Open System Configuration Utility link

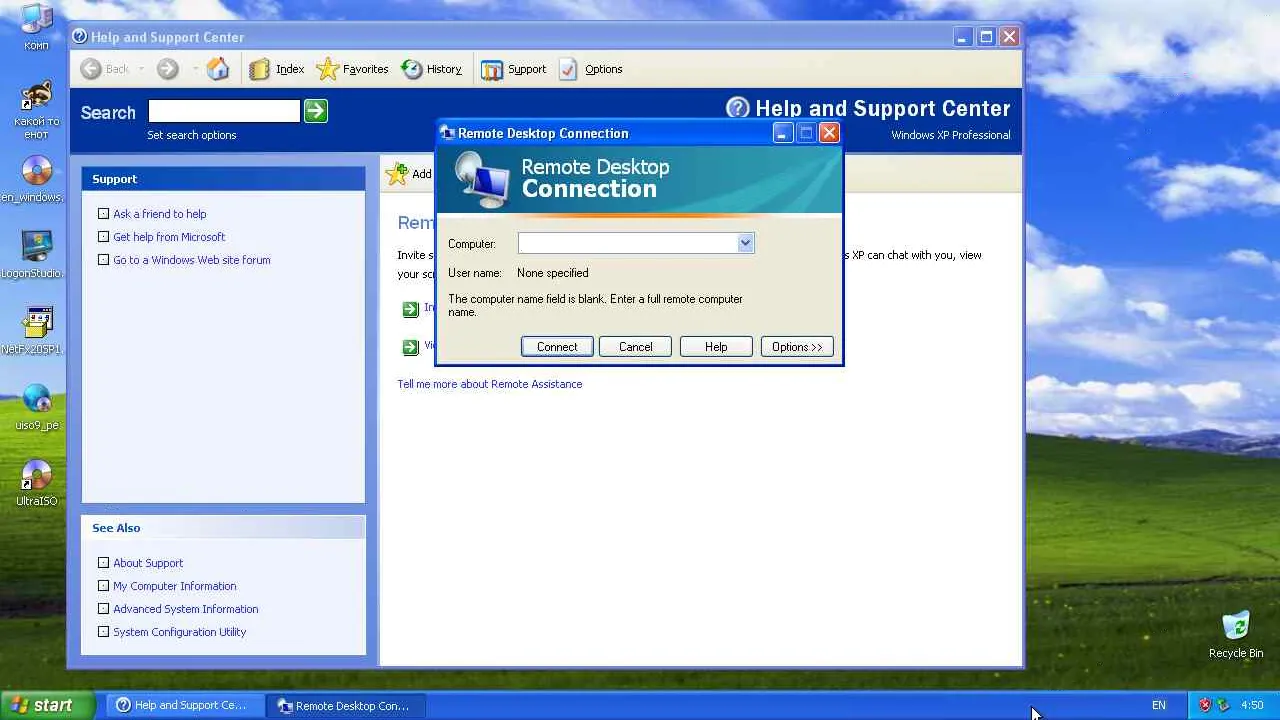tap(180, 632)
